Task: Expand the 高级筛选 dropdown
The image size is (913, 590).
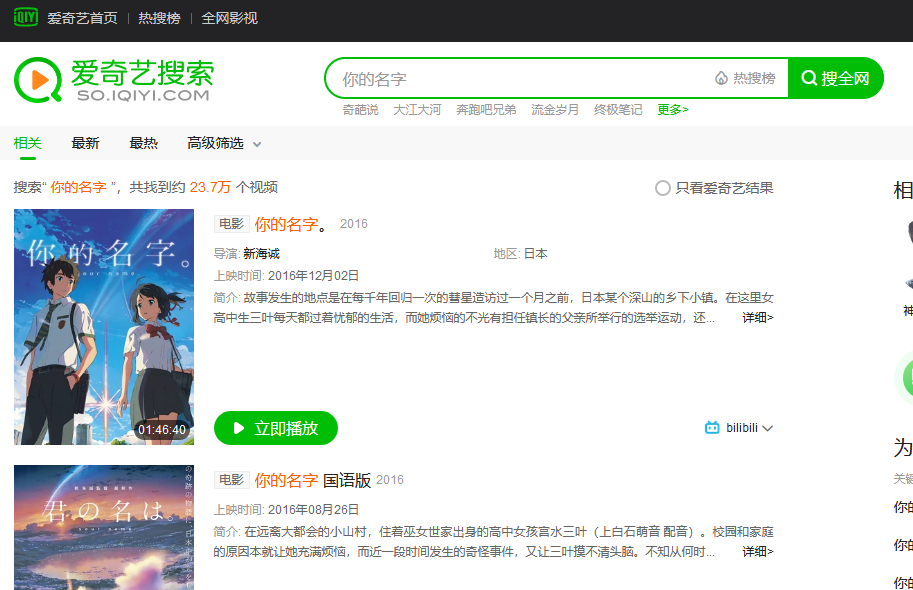Action: [224, 143]
